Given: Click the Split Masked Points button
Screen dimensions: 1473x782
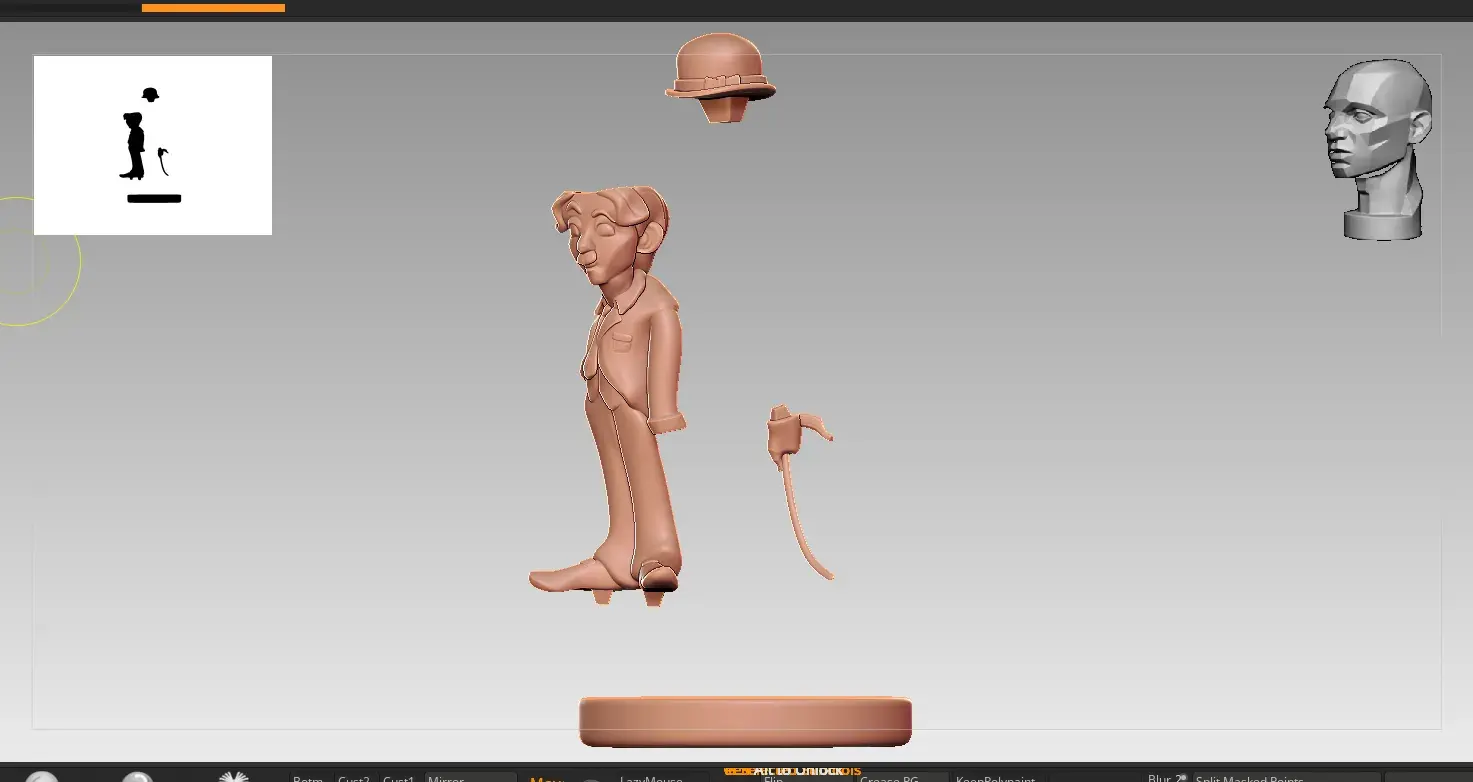Looking at the screenshot, I should (1286, 777).
